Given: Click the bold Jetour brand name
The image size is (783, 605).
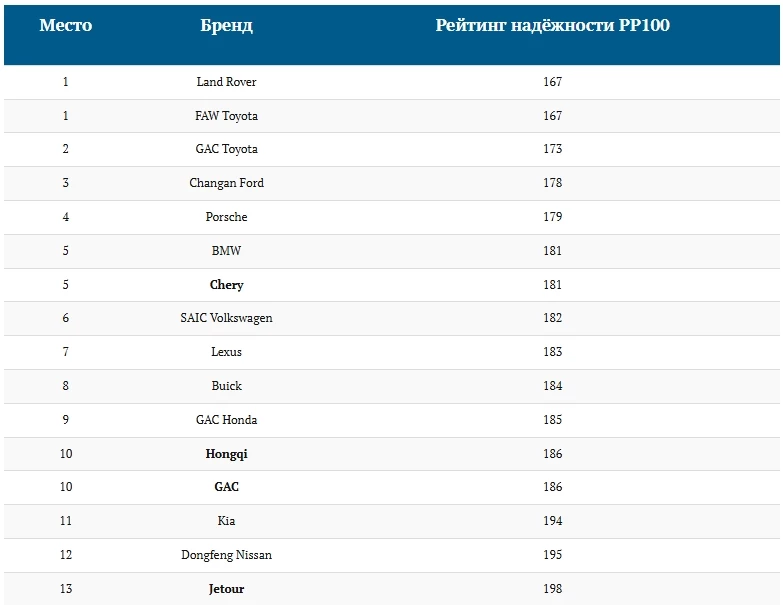Looking at the screenshot, I should [226, 589].
